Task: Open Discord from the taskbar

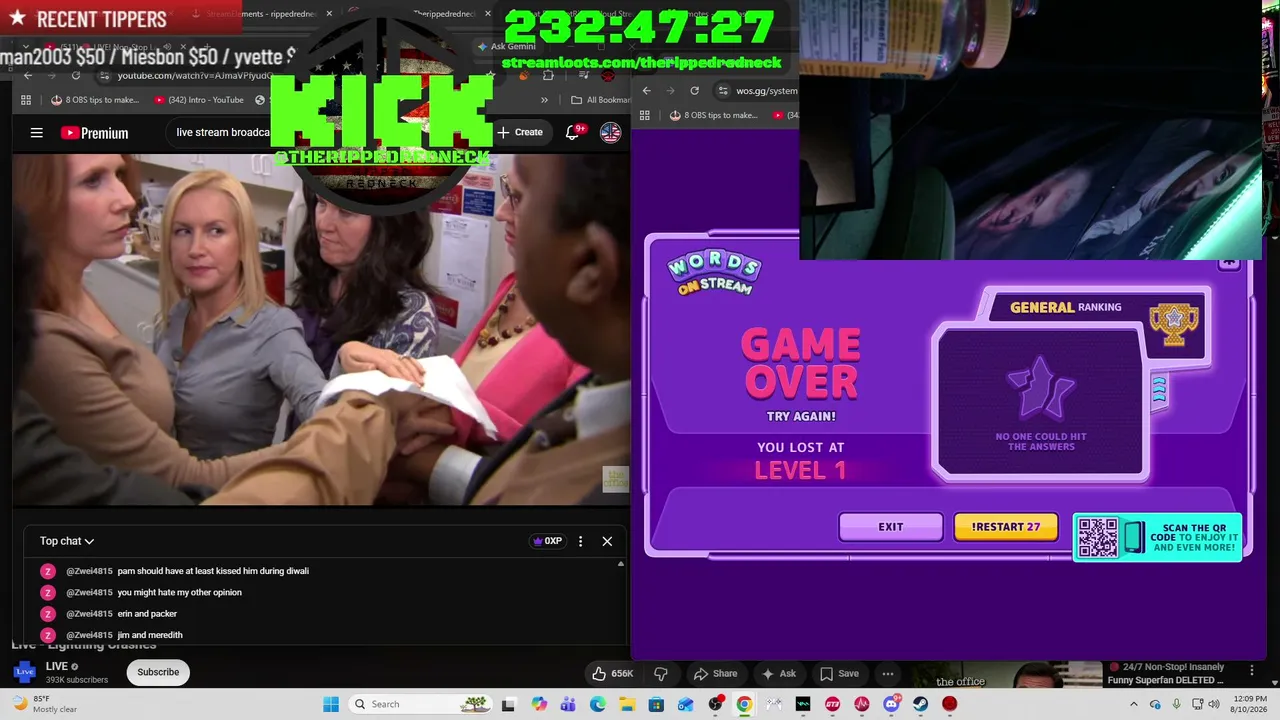Action: [x=891, y=704]
